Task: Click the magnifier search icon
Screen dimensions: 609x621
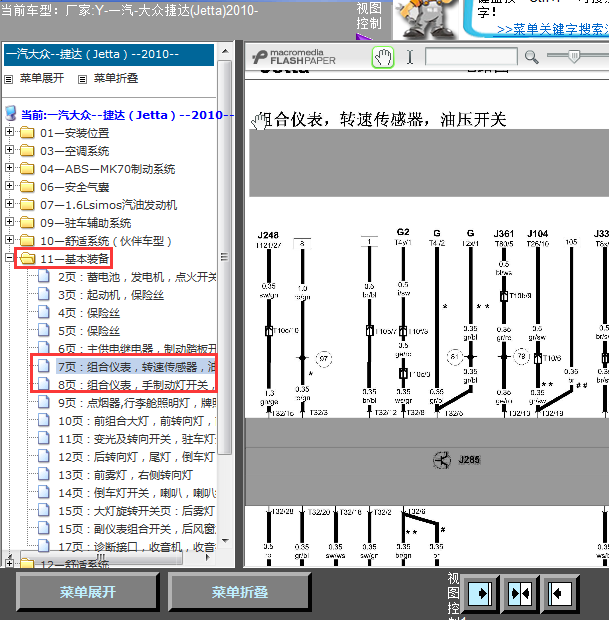Action: tap(531, 57)
